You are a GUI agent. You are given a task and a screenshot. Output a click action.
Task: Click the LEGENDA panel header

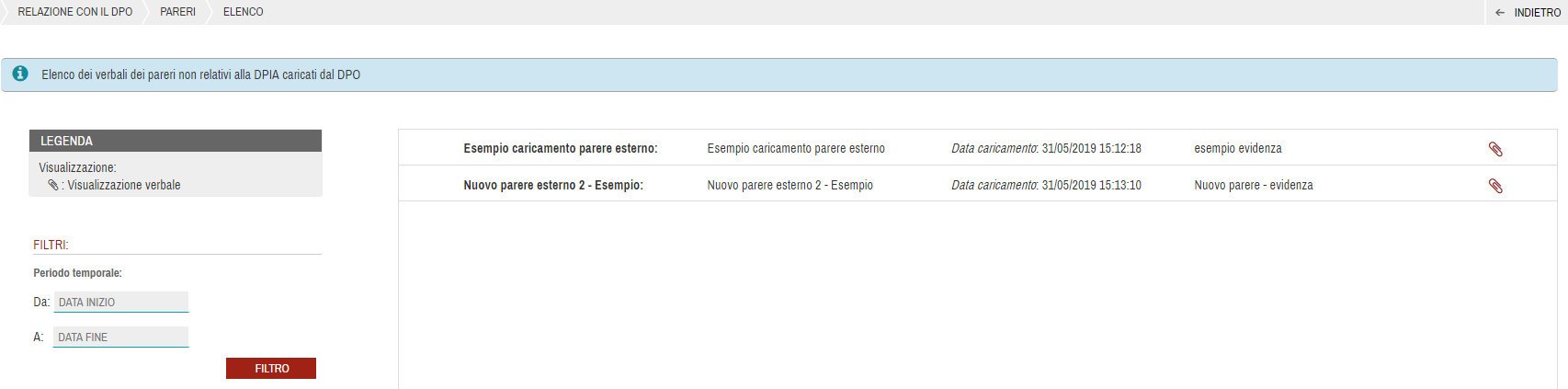coord(176,141)
